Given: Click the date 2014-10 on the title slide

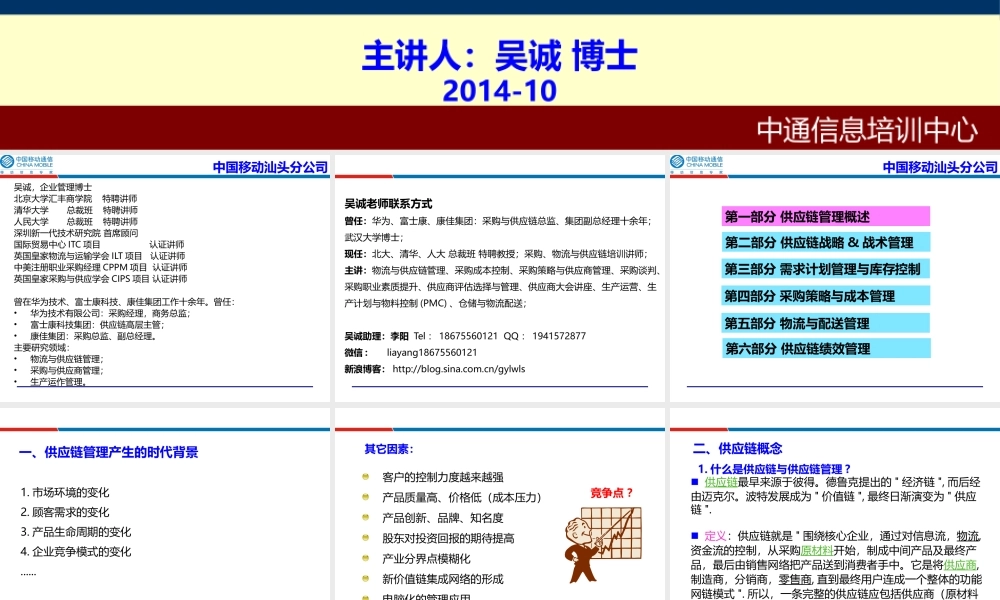Looking at the screenshot, I should pyautogui.click(x=499, y=91).
